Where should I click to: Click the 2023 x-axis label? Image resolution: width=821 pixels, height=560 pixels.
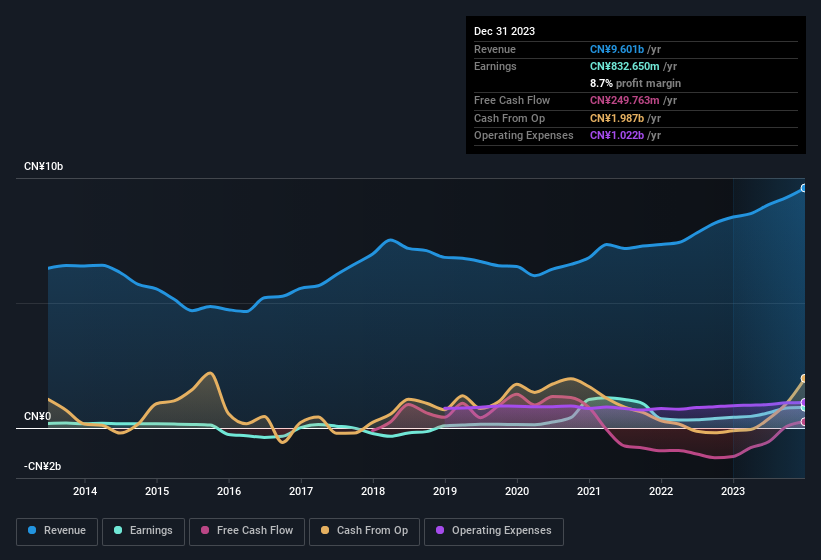pos(733,491)
